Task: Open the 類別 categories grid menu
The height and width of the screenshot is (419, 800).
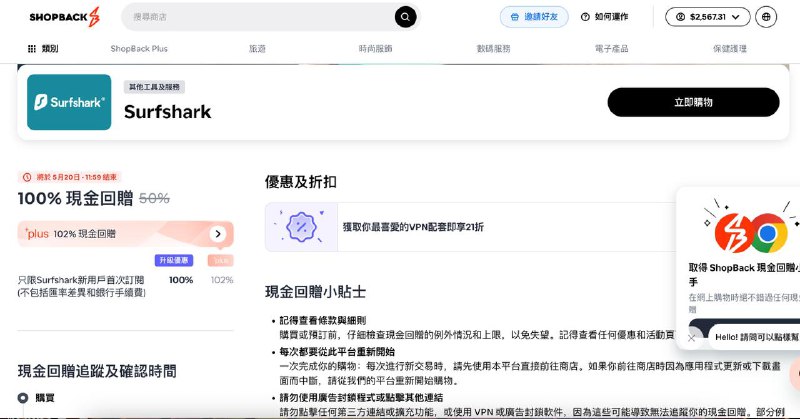Action: (x=43, y=48)
